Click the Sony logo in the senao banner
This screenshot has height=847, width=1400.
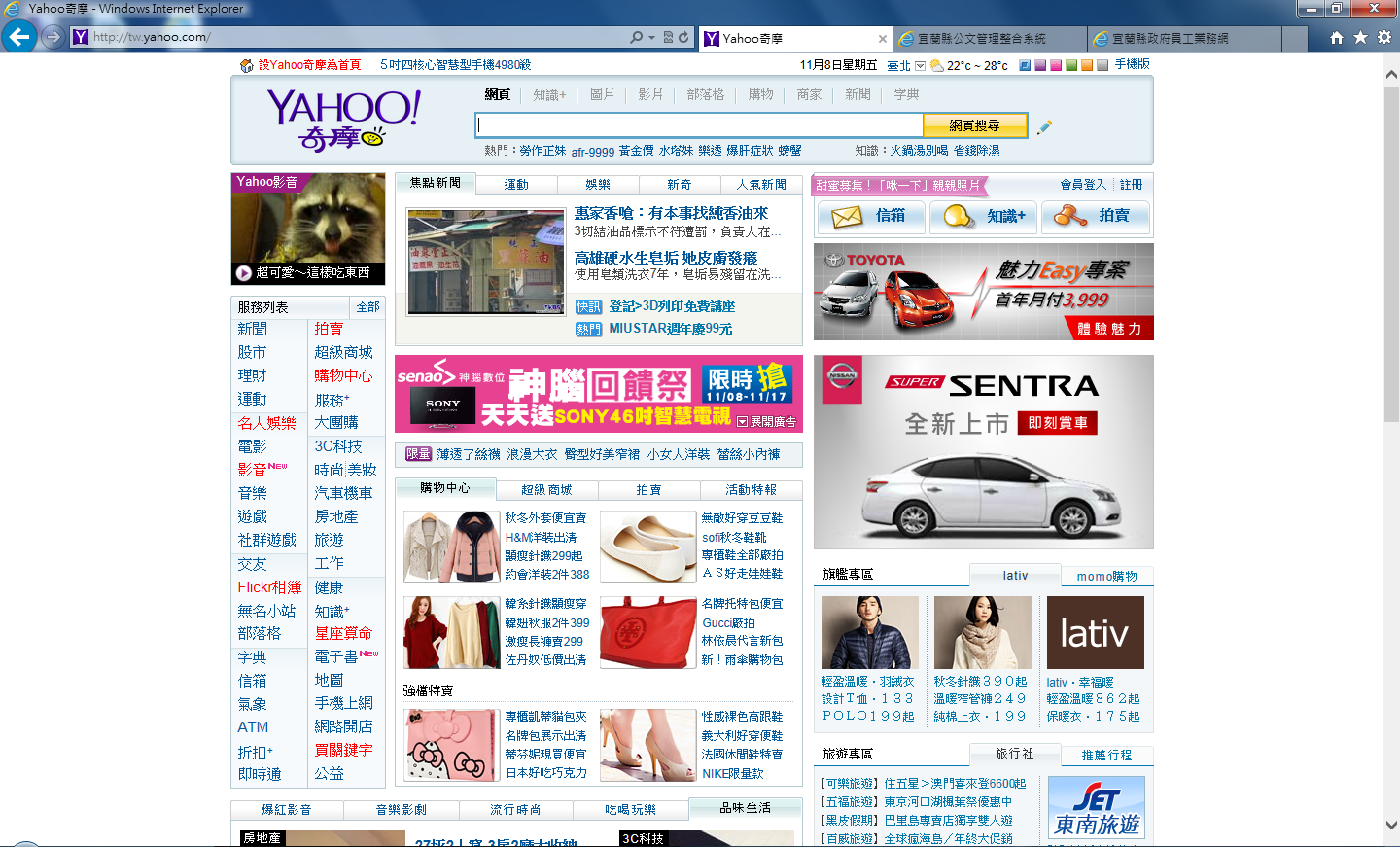click(x=442, y=405)
